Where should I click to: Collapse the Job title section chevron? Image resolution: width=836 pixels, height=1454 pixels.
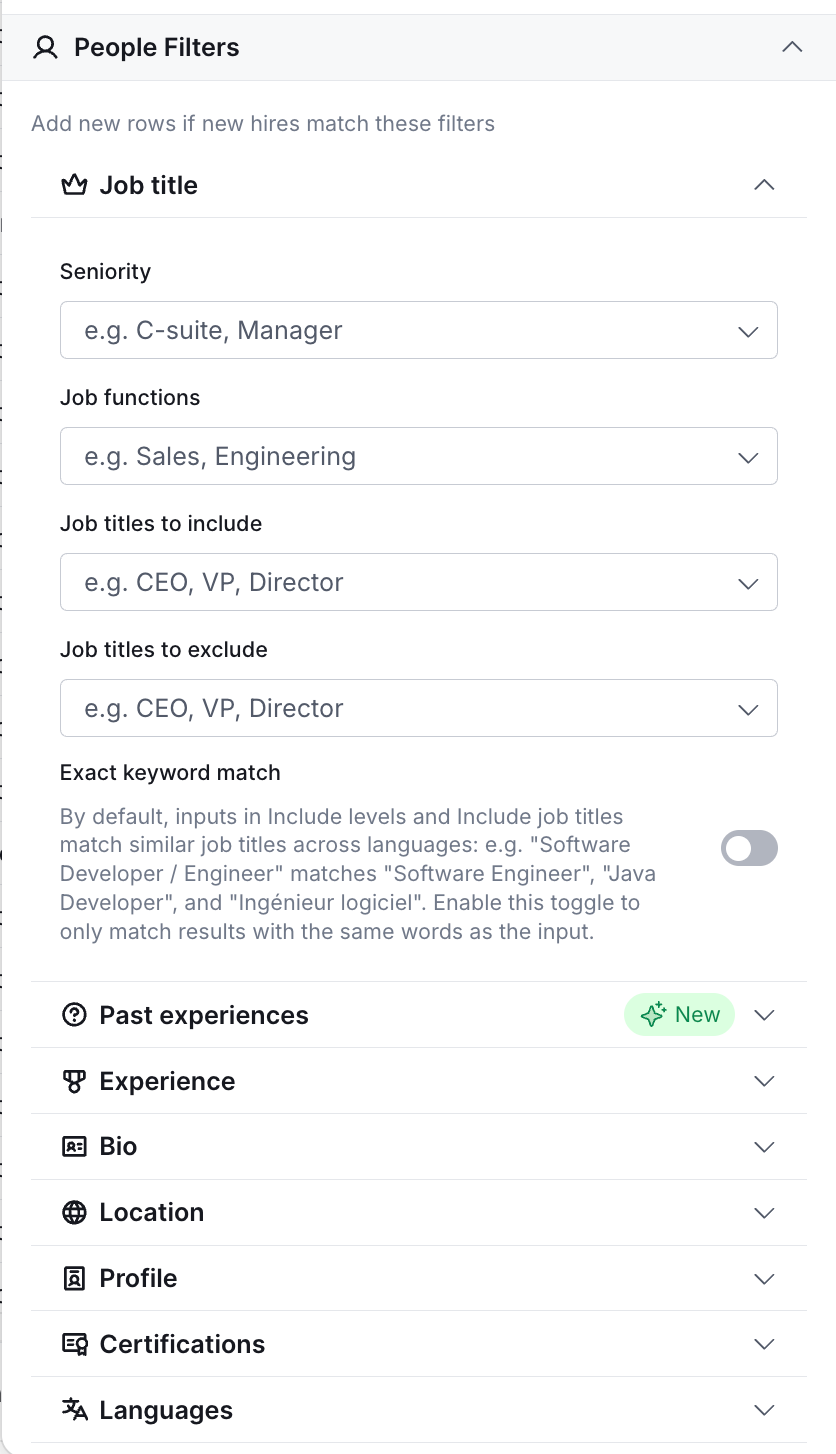(764, 185)
